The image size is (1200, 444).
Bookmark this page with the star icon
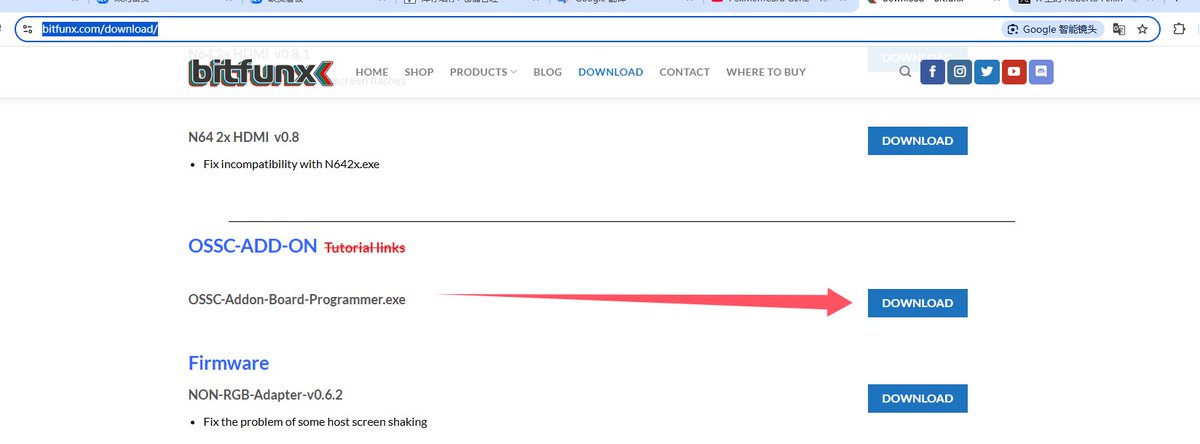point(1143,29)
